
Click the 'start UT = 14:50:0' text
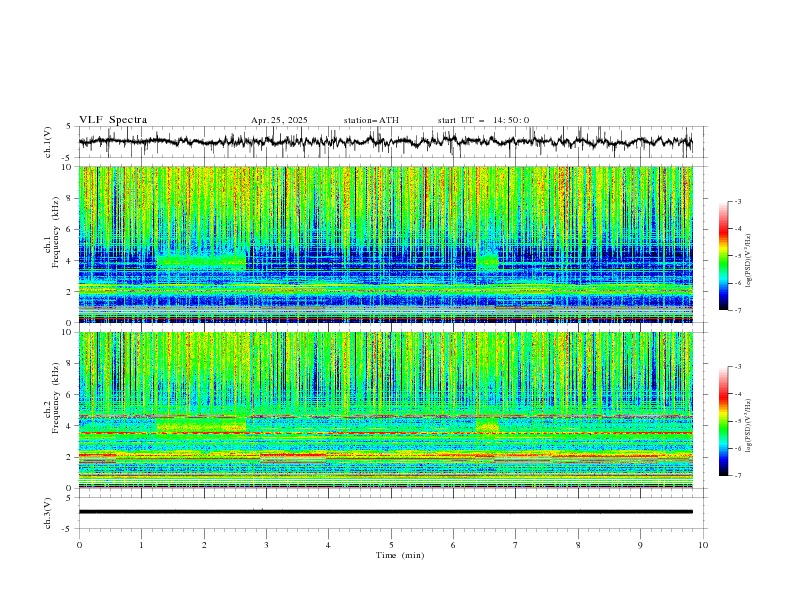click(483, 120)
